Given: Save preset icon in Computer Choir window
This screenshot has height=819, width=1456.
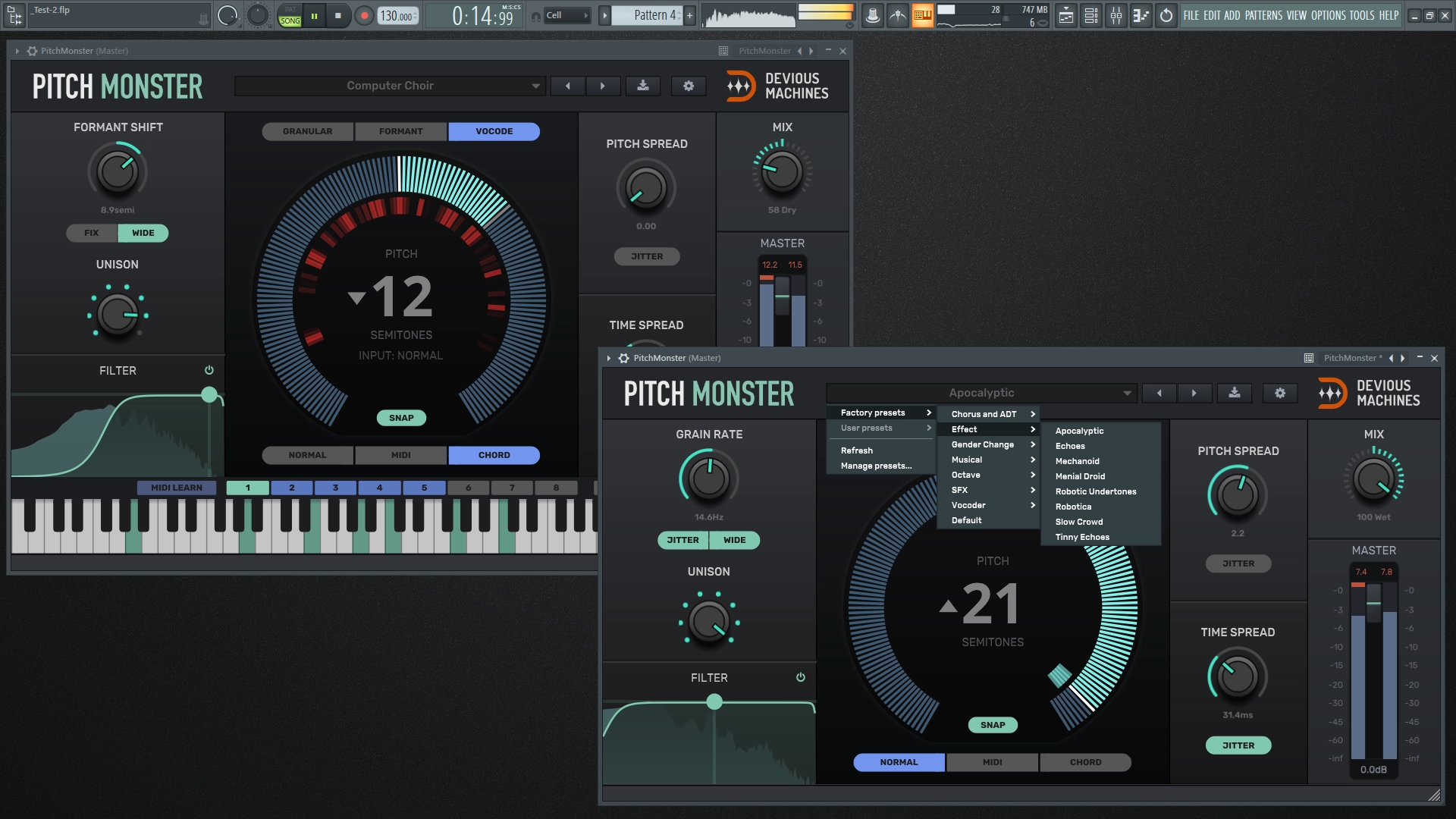Looking at the screenshot, I should pyautogui.click(x=643, y=86).
